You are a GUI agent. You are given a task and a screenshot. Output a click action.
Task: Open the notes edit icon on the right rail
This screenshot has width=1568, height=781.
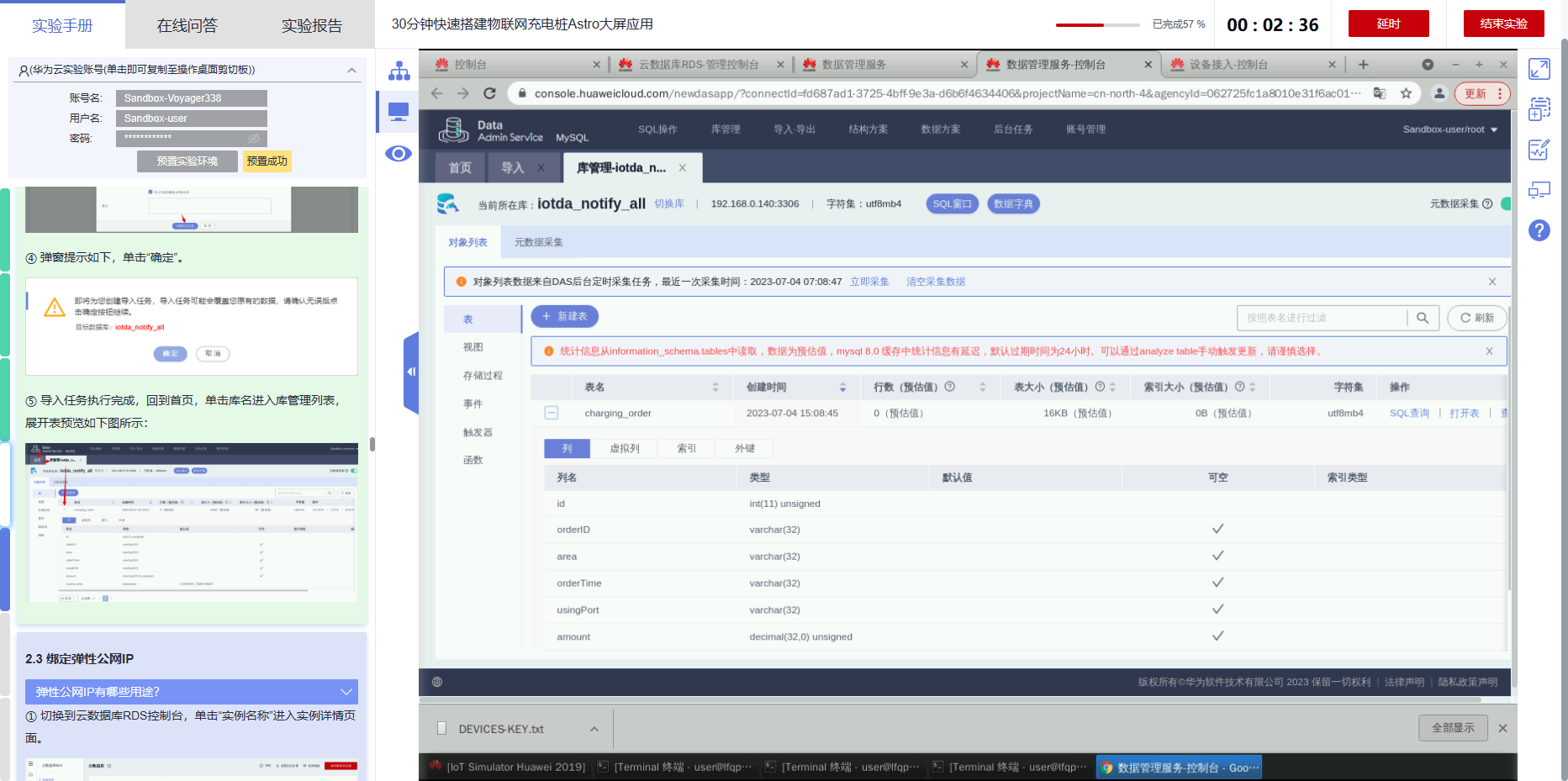coord(1539,150)
